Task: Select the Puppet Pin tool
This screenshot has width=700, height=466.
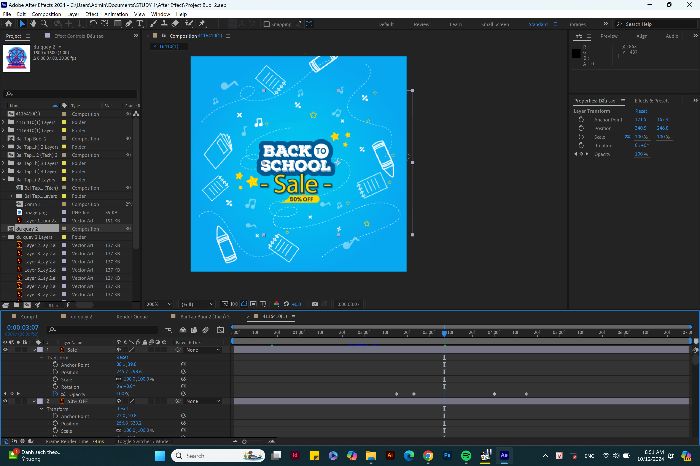Action: pos(202,24)
